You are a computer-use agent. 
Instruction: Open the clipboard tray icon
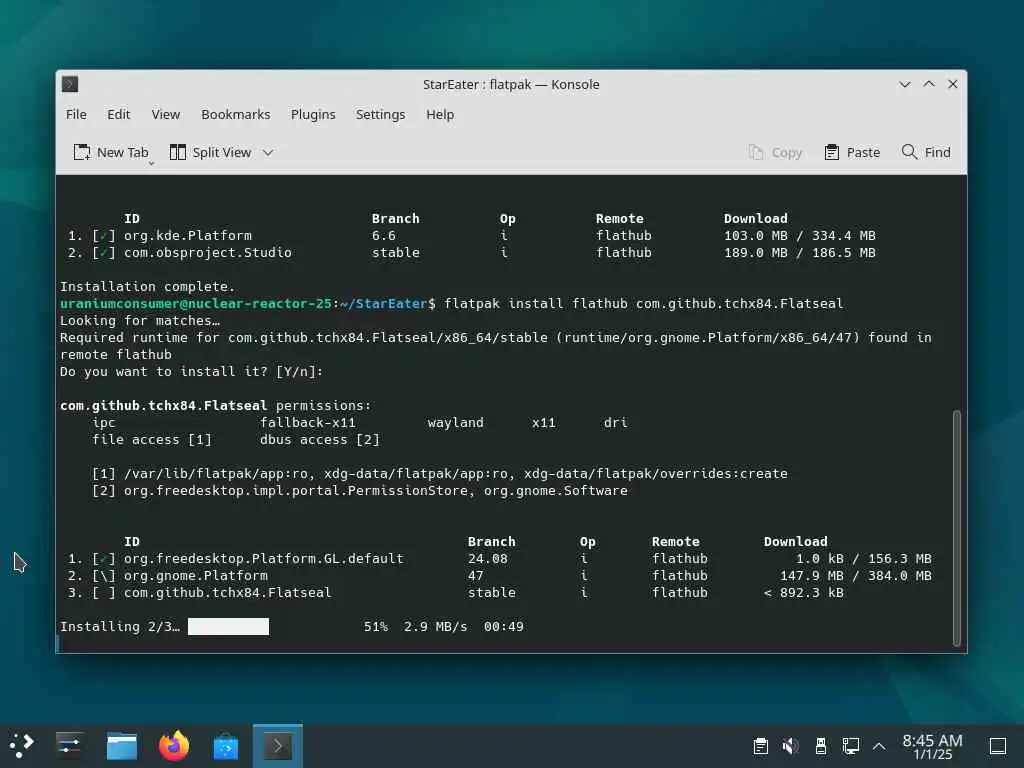pos(761,746)
